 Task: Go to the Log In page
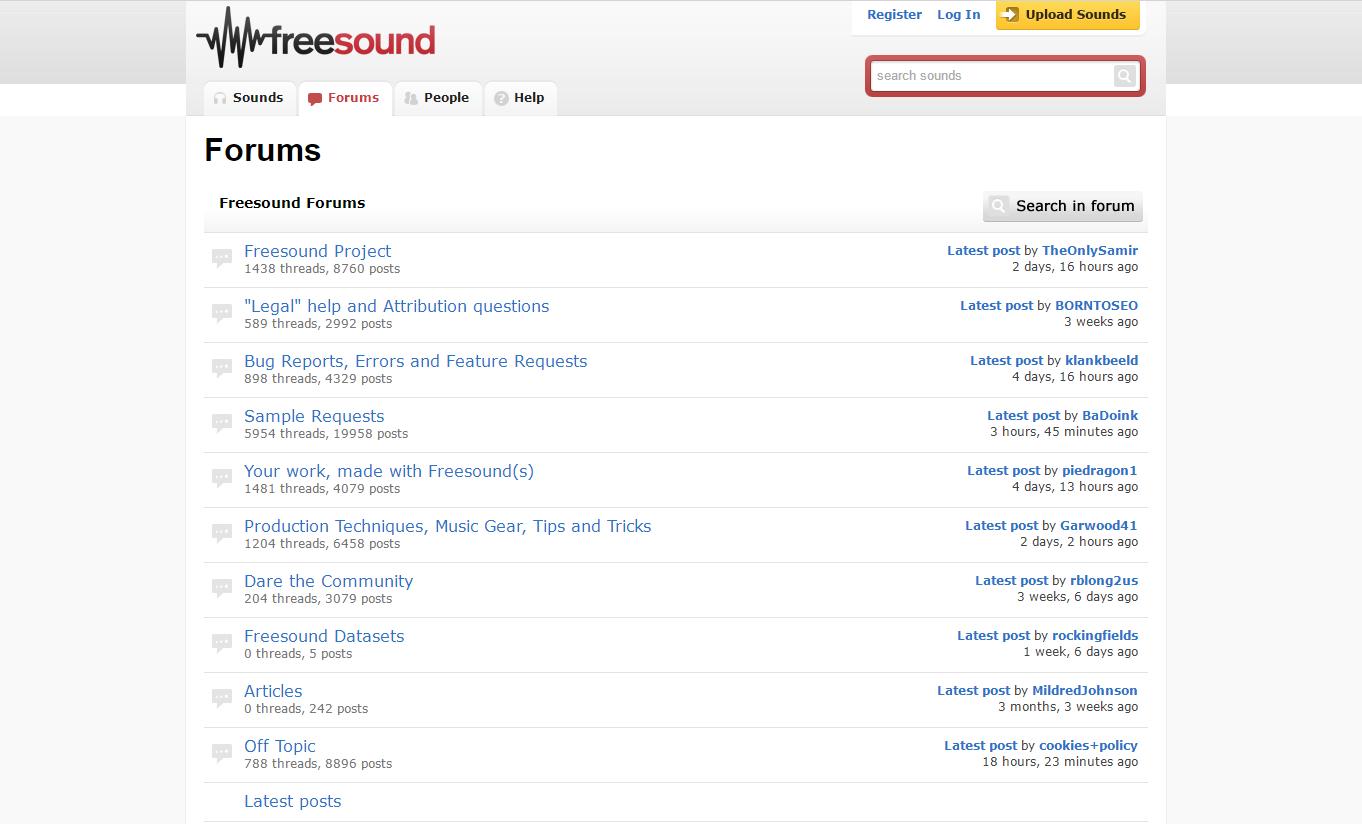tap(958, 15)
